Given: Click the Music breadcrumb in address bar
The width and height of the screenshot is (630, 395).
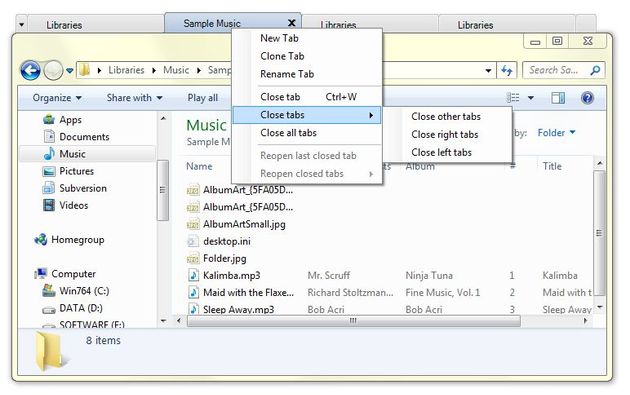Looking at the screenshot, I should pyautogui.click(x=176, y=70).
